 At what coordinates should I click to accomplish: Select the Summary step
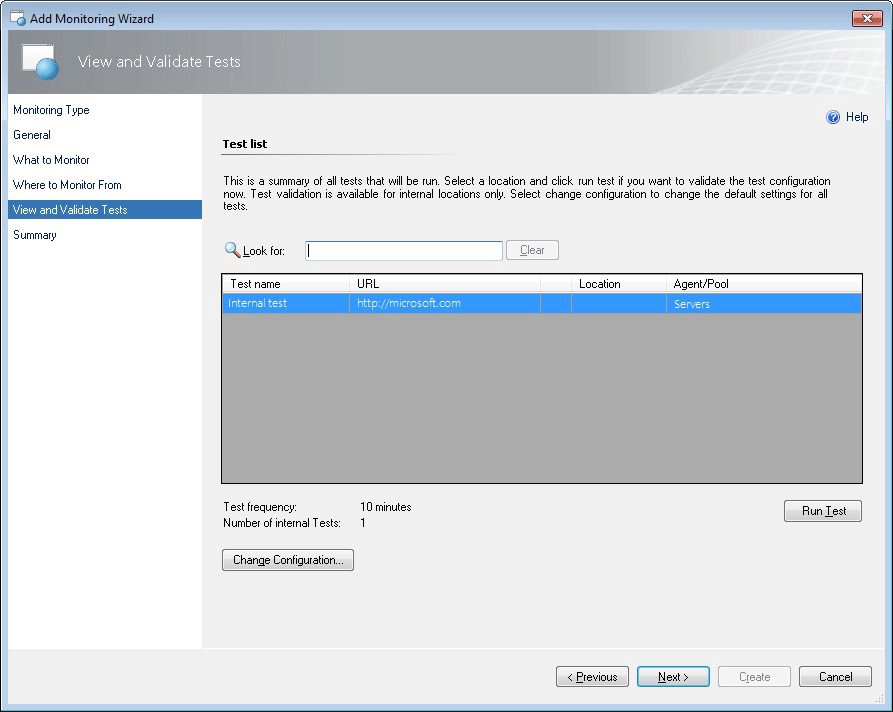coord(36,235)
